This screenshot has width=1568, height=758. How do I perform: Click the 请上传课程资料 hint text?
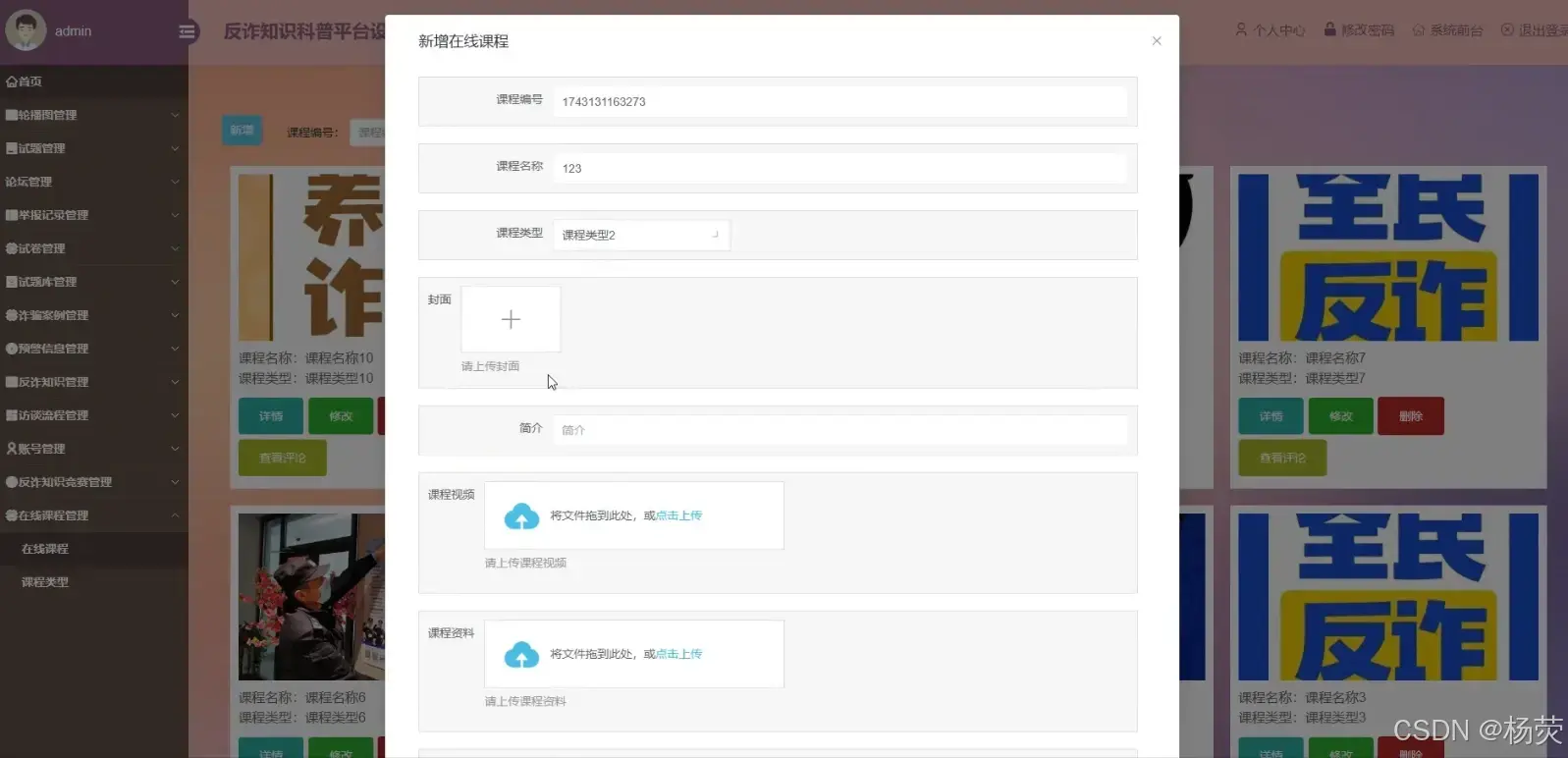[525, 701]
